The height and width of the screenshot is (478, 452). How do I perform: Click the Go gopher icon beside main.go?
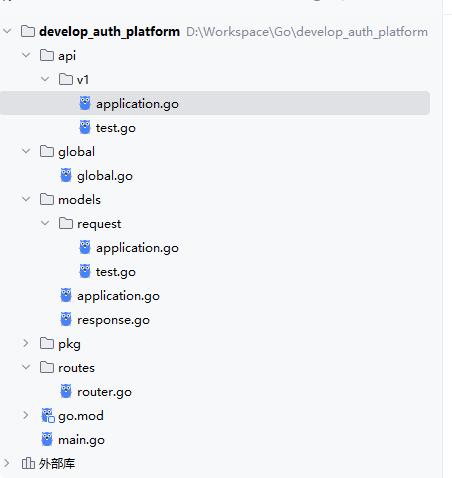click(x=47, y=439)
